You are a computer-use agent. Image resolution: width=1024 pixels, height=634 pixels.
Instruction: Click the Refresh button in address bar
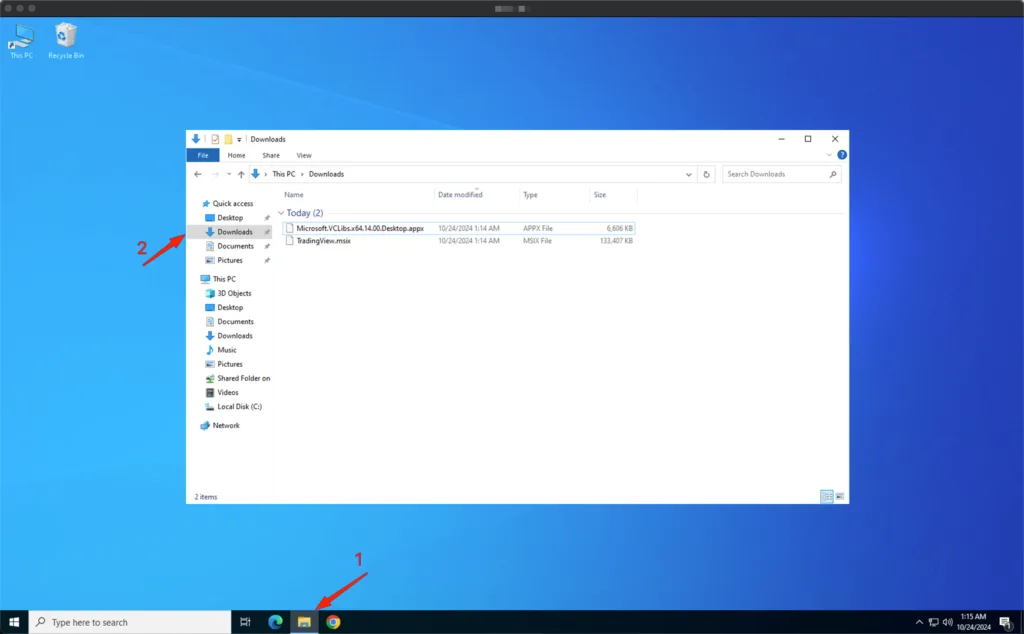click(707, 174)
